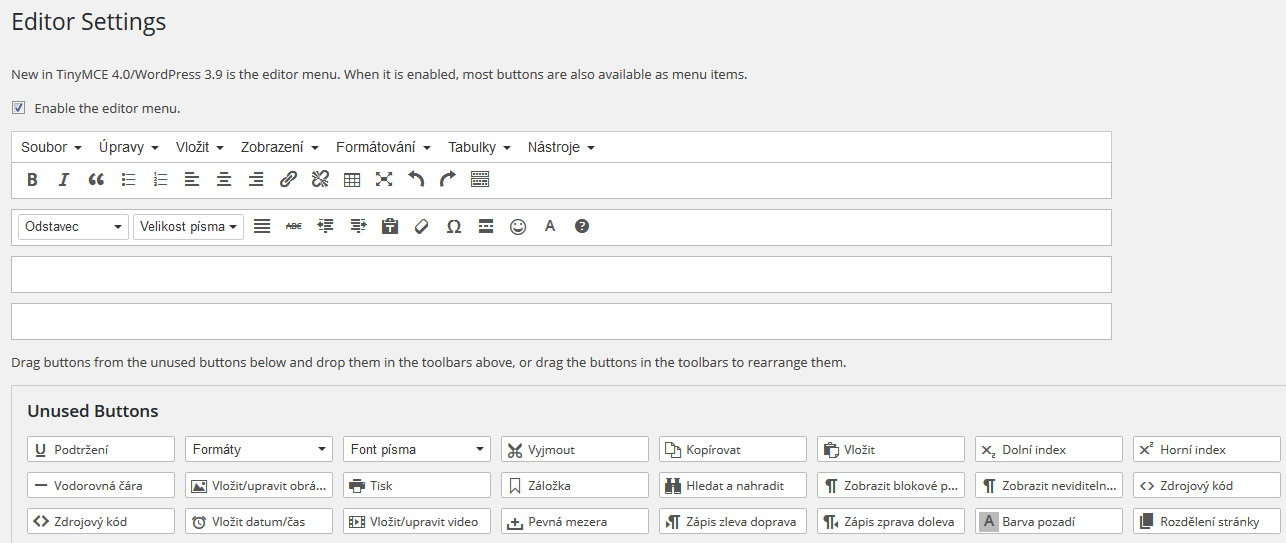Viewport: 1286px width, 543px height.
Task: Click the Kopírovat button
Action: pyautogui.click(x=733, y=450)
